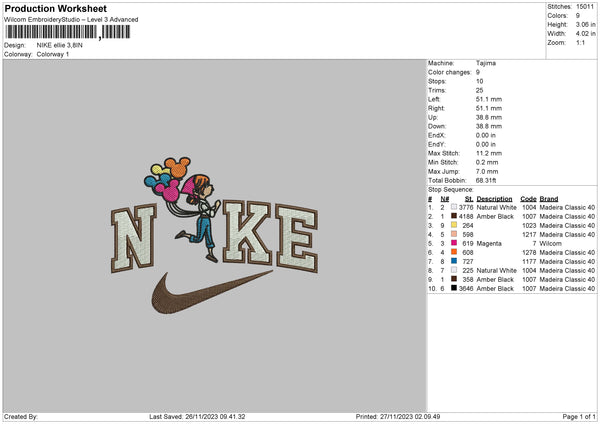600x424 pixels.
Task: Click the Stops value 10
Action: point(479,81)
